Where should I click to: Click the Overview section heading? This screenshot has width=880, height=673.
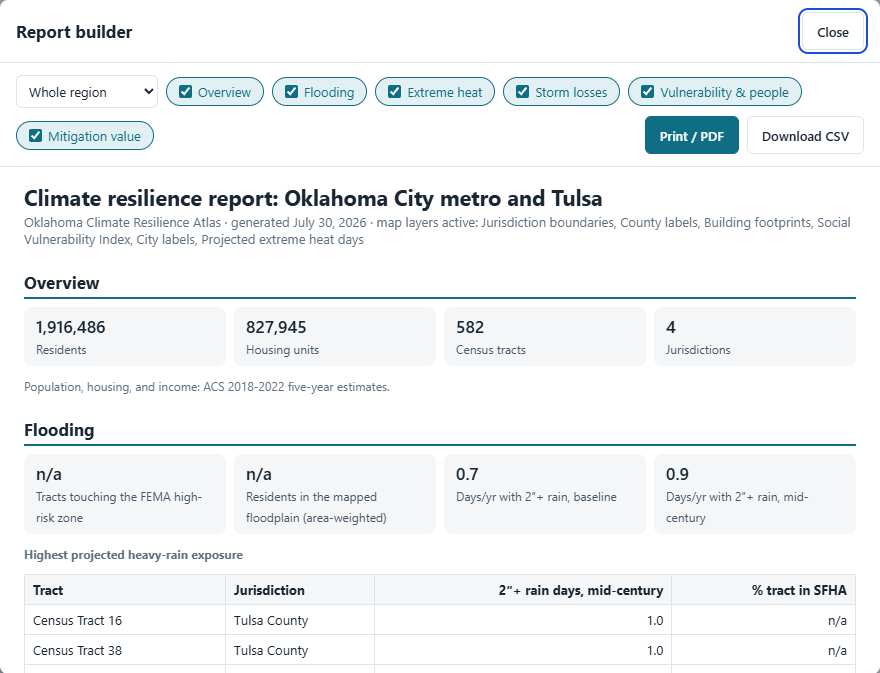click(62, 283)
